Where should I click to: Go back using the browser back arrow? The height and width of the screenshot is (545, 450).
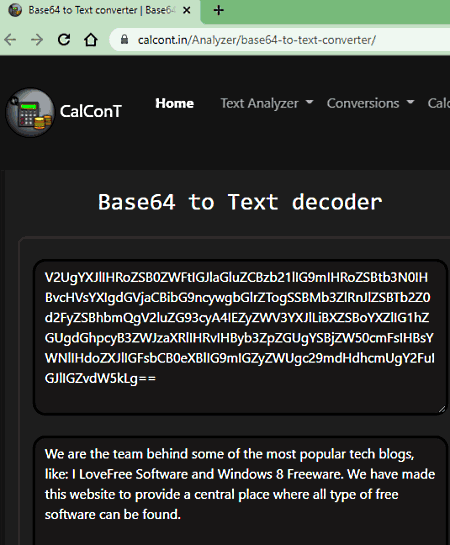[x=10, y=40]
